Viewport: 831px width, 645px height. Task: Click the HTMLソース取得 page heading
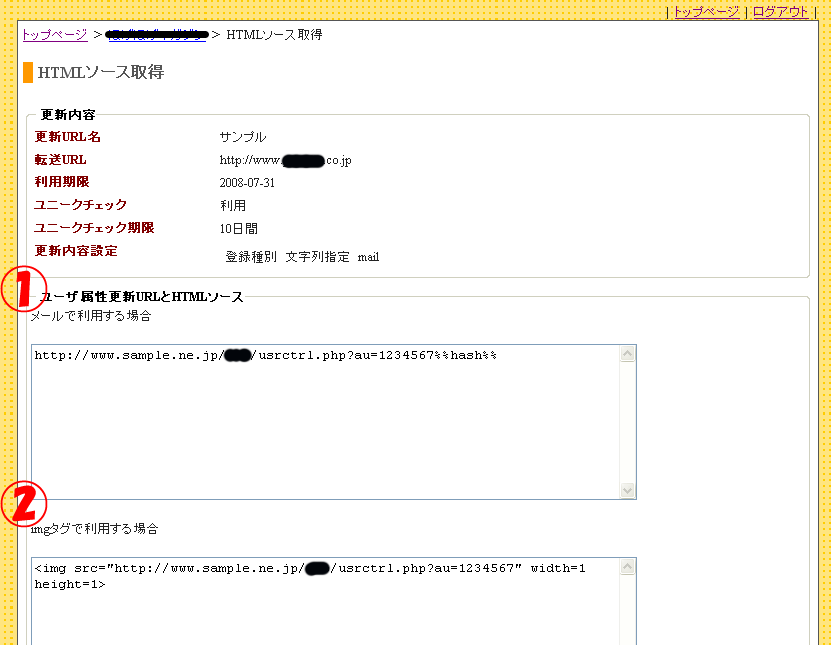pyautogui.click(x=101, y=72)
